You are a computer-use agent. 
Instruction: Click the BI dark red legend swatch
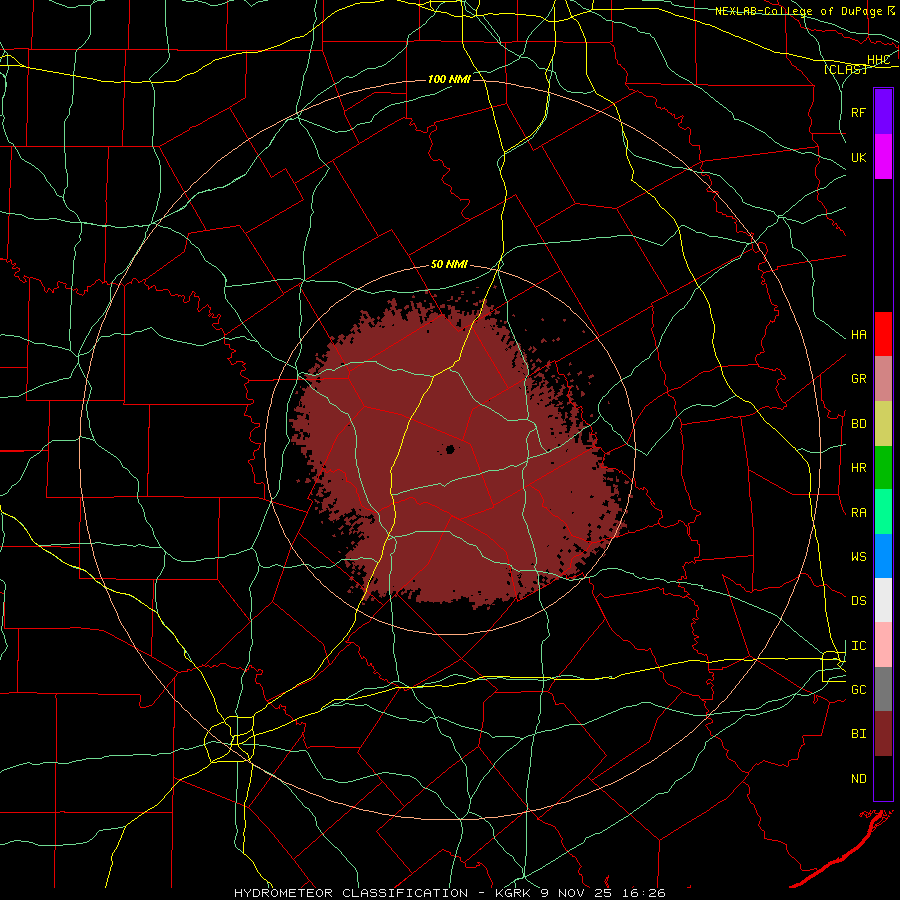883,734
